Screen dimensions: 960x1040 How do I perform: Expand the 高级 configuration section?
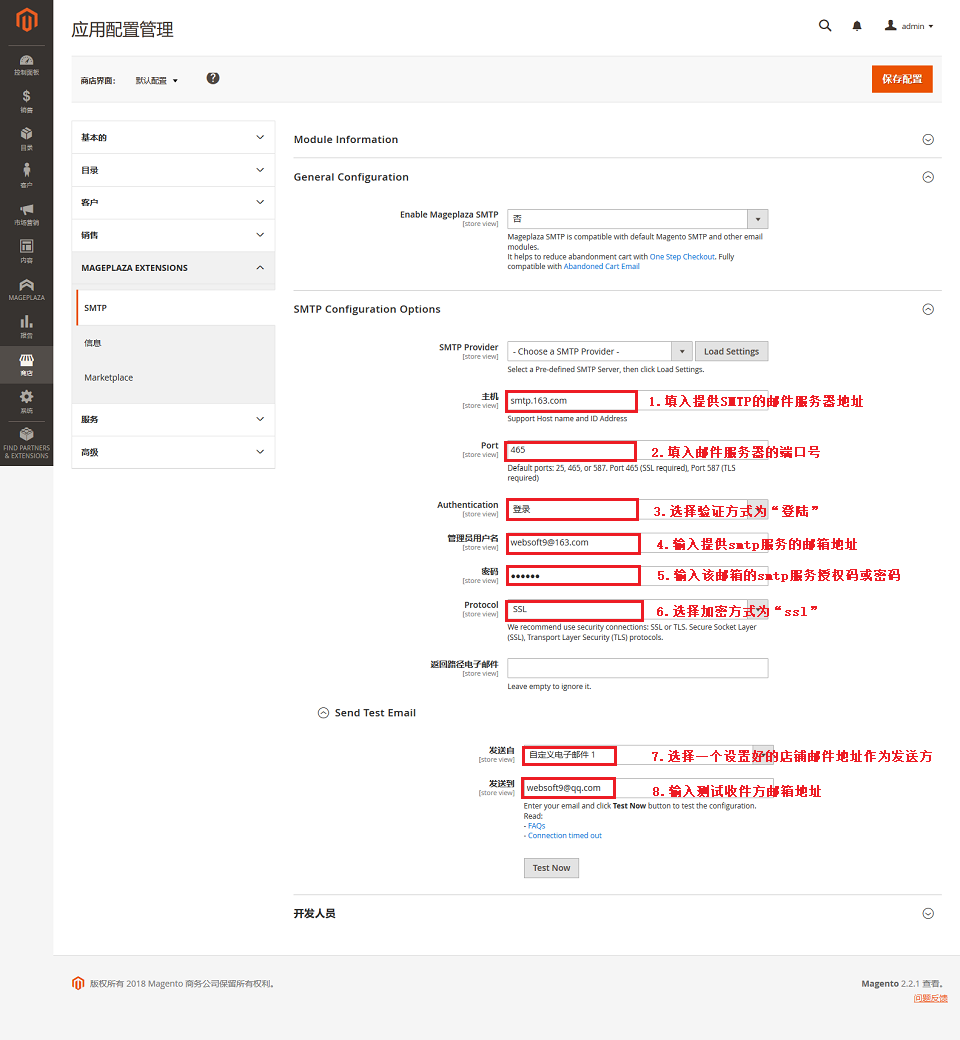tap(173, 452)
